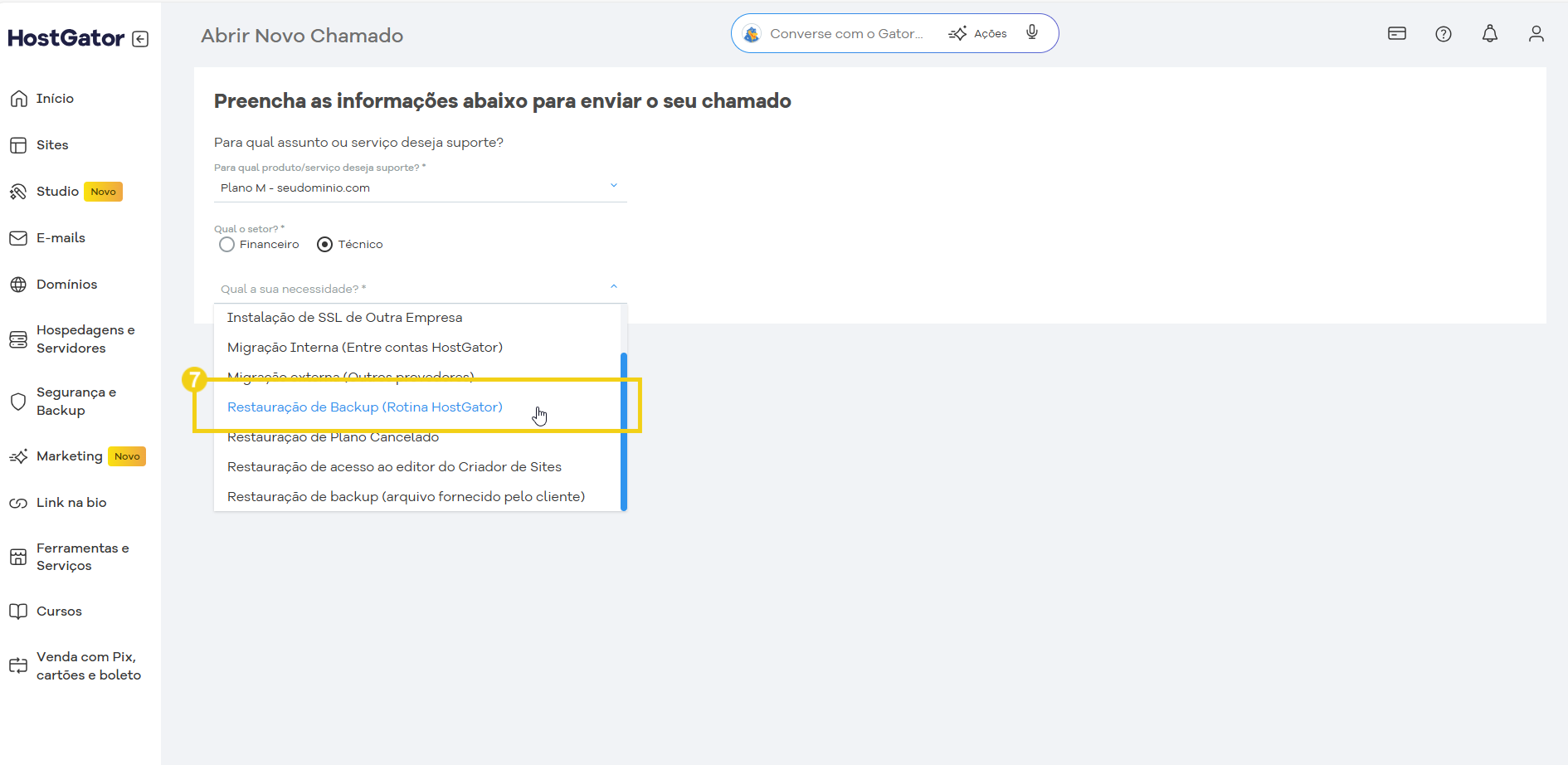Image resolution: width=1568 pixels, height=765 pixels.
Task: Select Restauração de Plano Cancelado option
Action: [x=417, y=437]
